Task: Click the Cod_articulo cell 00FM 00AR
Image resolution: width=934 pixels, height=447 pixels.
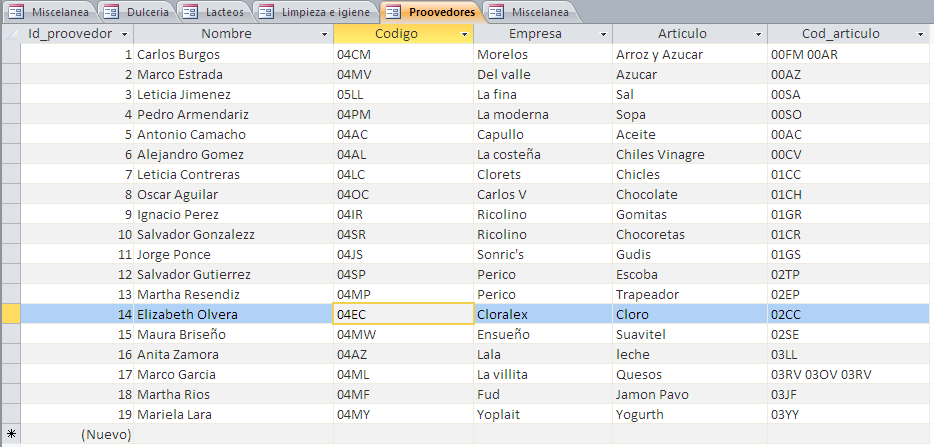Action: 848,54
